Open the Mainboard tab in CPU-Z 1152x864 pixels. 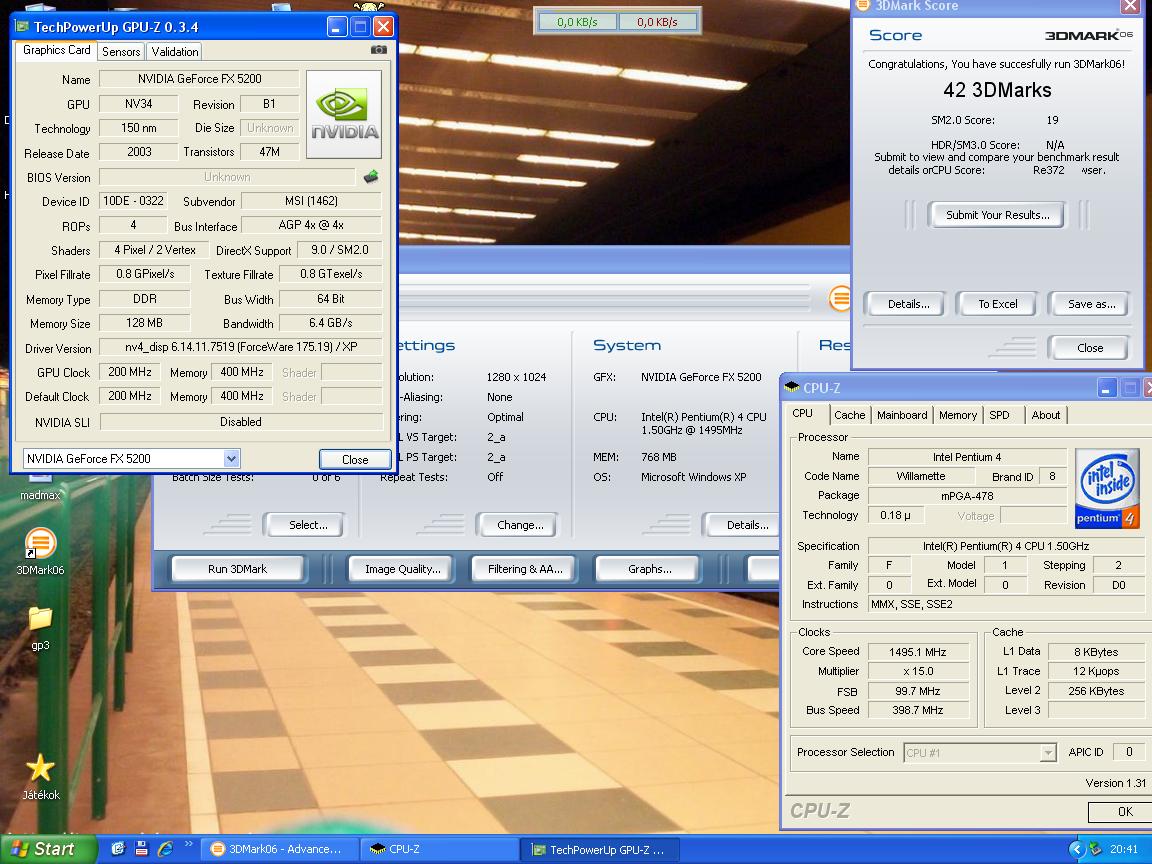pos(901,415)
